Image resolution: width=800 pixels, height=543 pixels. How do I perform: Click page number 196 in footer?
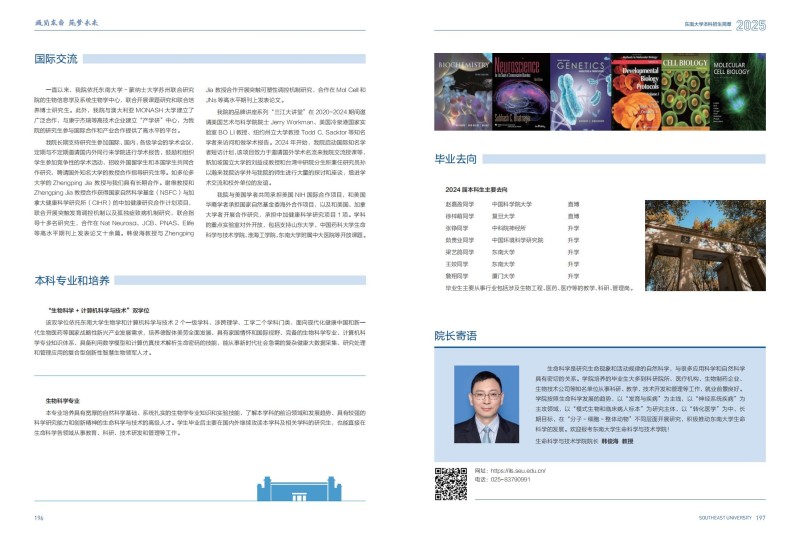pos(38,518)
